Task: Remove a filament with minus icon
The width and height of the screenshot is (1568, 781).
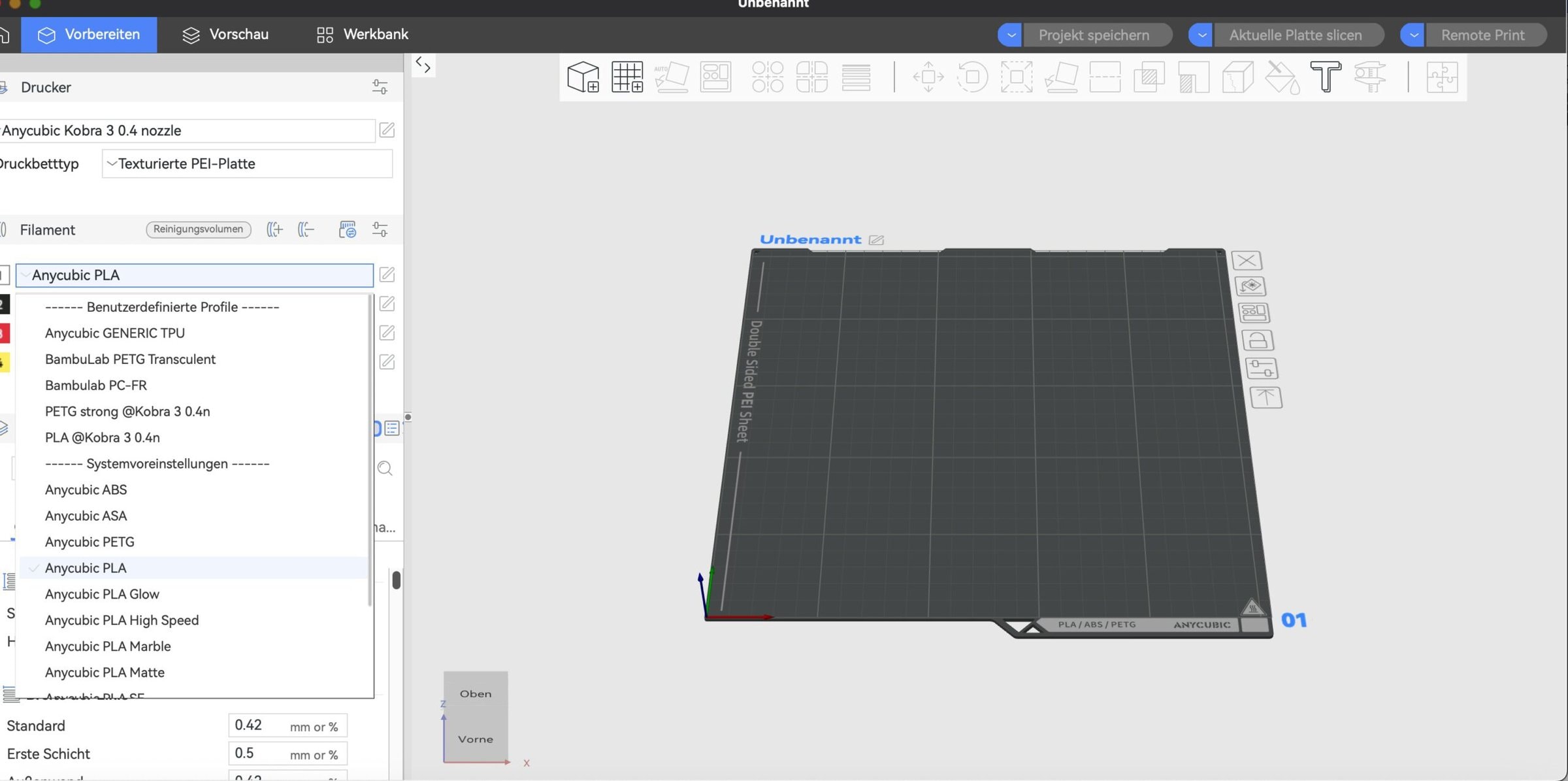Action: (306, 229)
